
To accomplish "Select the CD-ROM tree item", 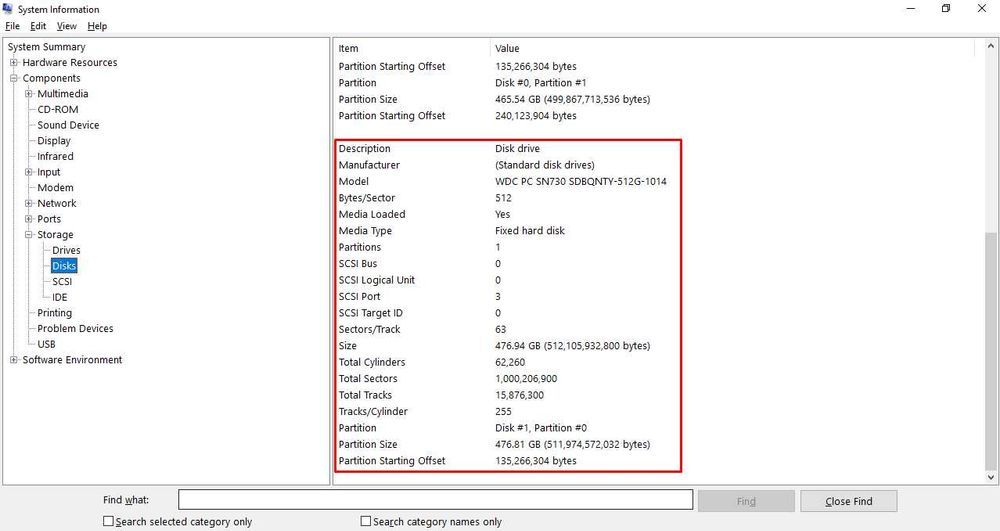I will 57,110.
